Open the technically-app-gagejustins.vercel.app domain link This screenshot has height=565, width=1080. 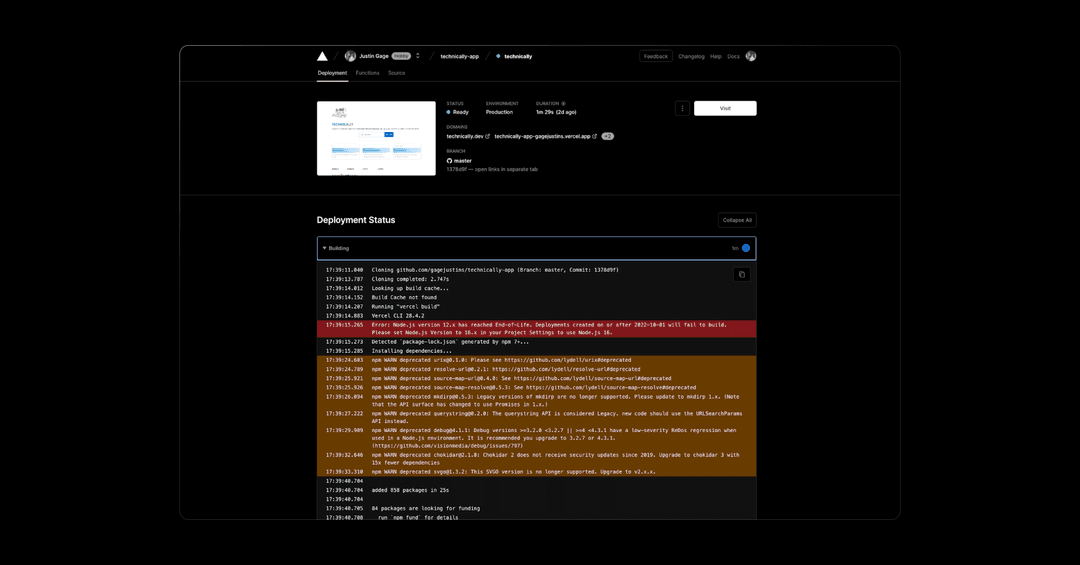click(542, 136)
